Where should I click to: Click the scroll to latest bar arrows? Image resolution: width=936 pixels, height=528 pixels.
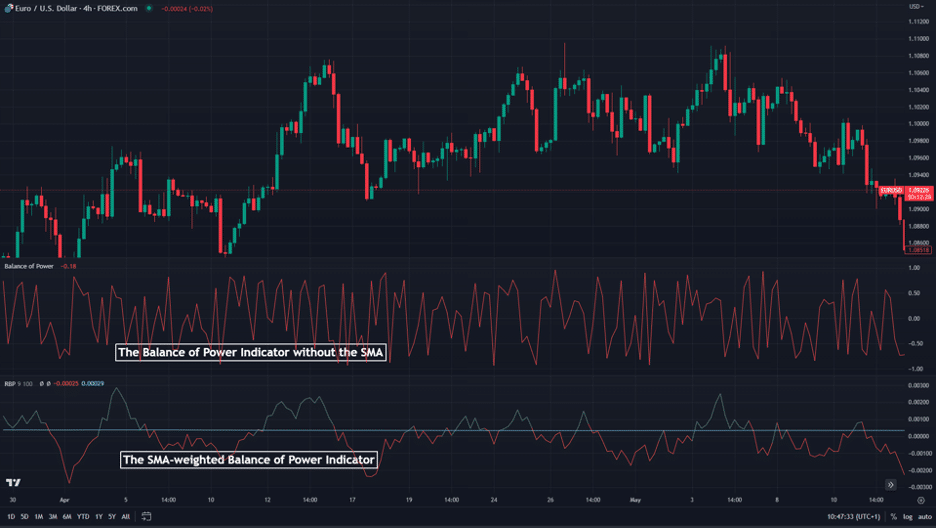click(891, 484)
